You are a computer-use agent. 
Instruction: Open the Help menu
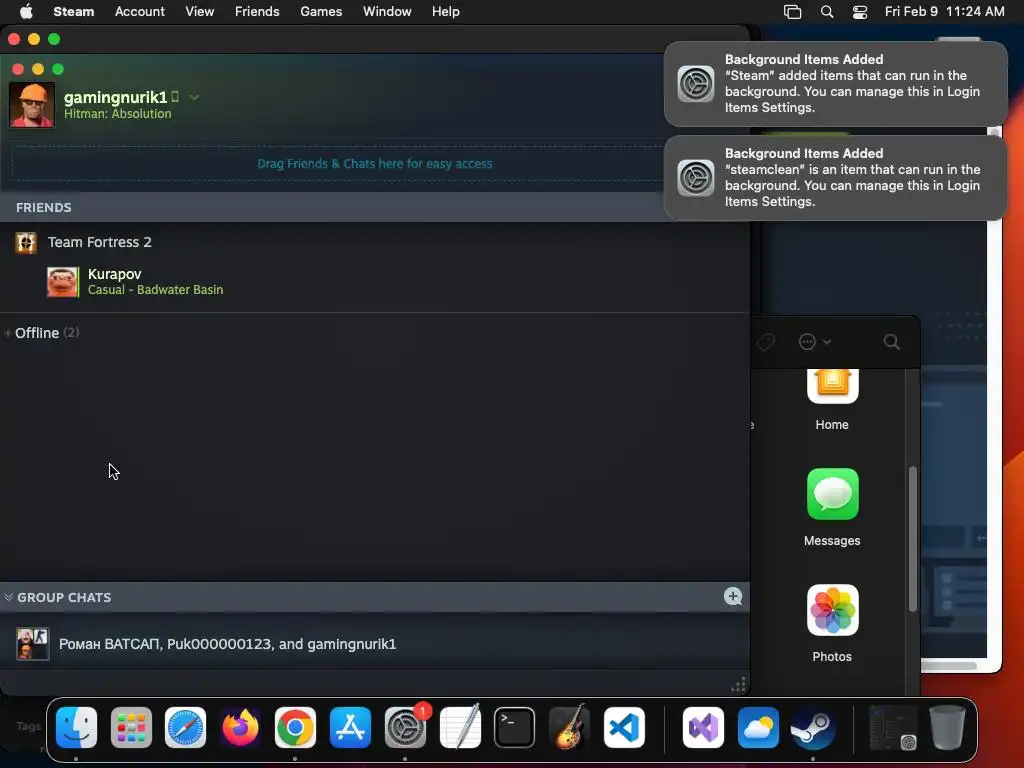(445, 12)
